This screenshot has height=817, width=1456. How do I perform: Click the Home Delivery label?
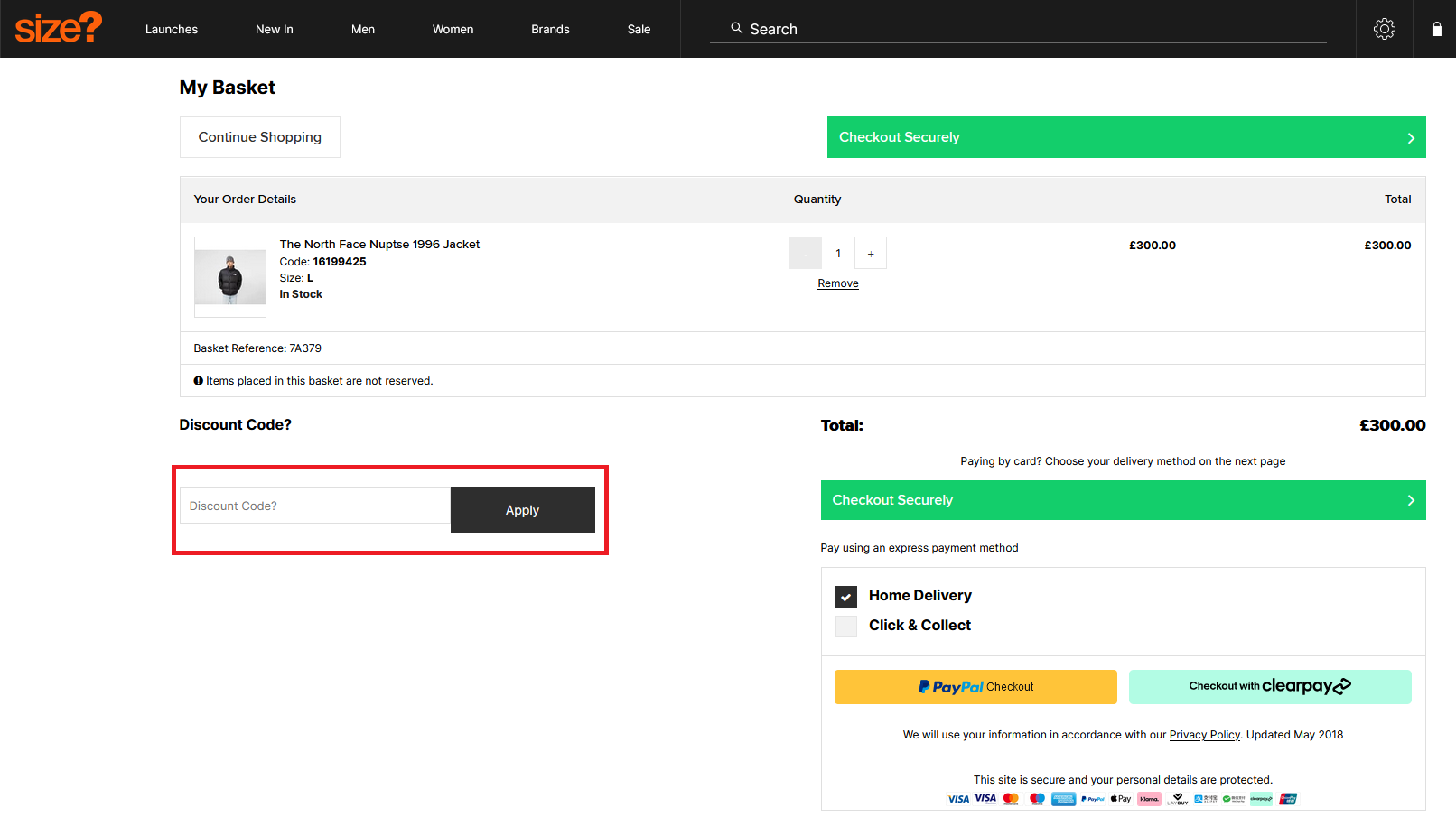point(920,596)
